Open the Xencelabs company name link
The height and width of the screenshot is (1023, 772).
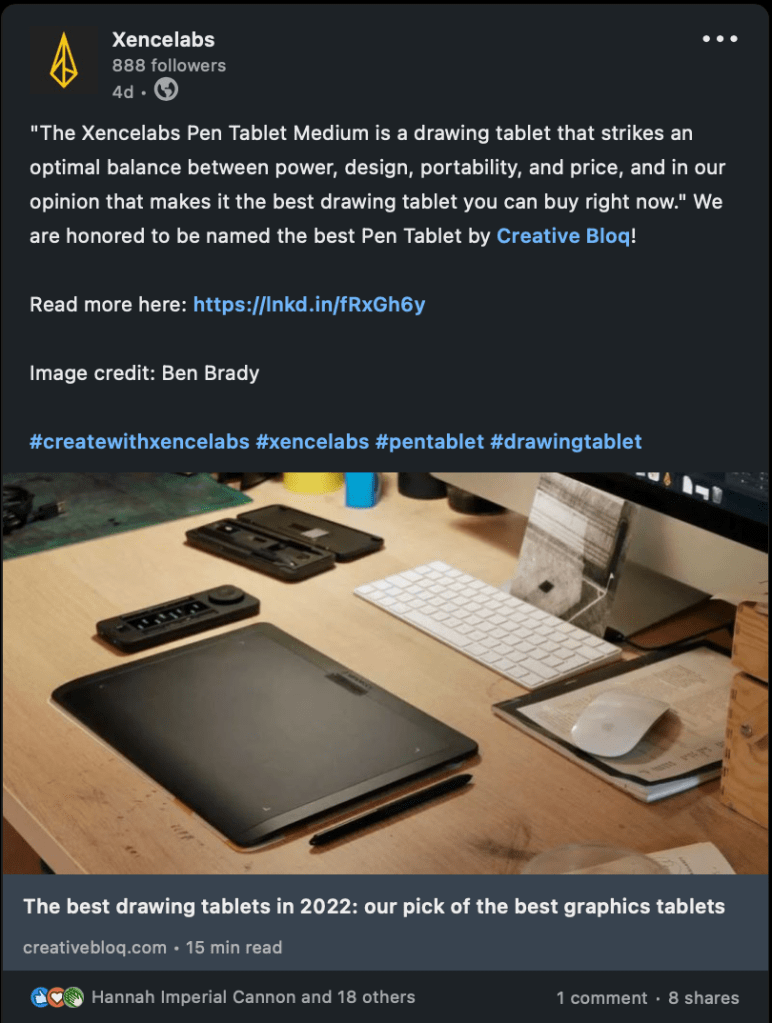pos(163,40)
